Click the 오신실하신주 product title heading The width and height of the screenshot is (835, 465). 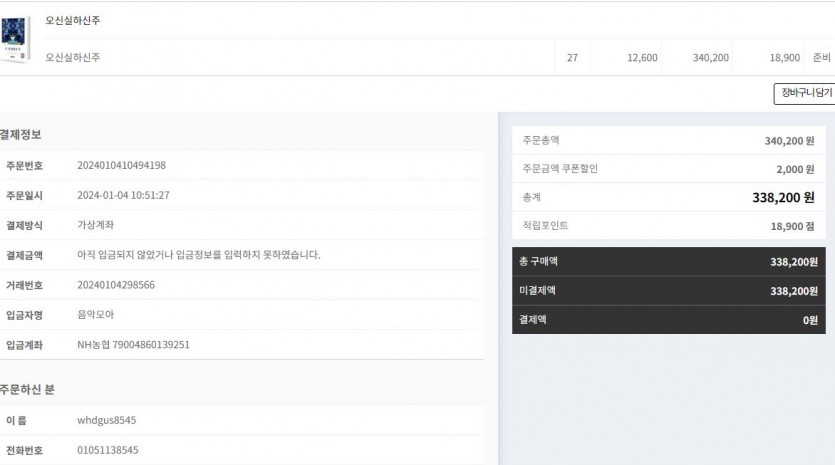pos(72,20)
